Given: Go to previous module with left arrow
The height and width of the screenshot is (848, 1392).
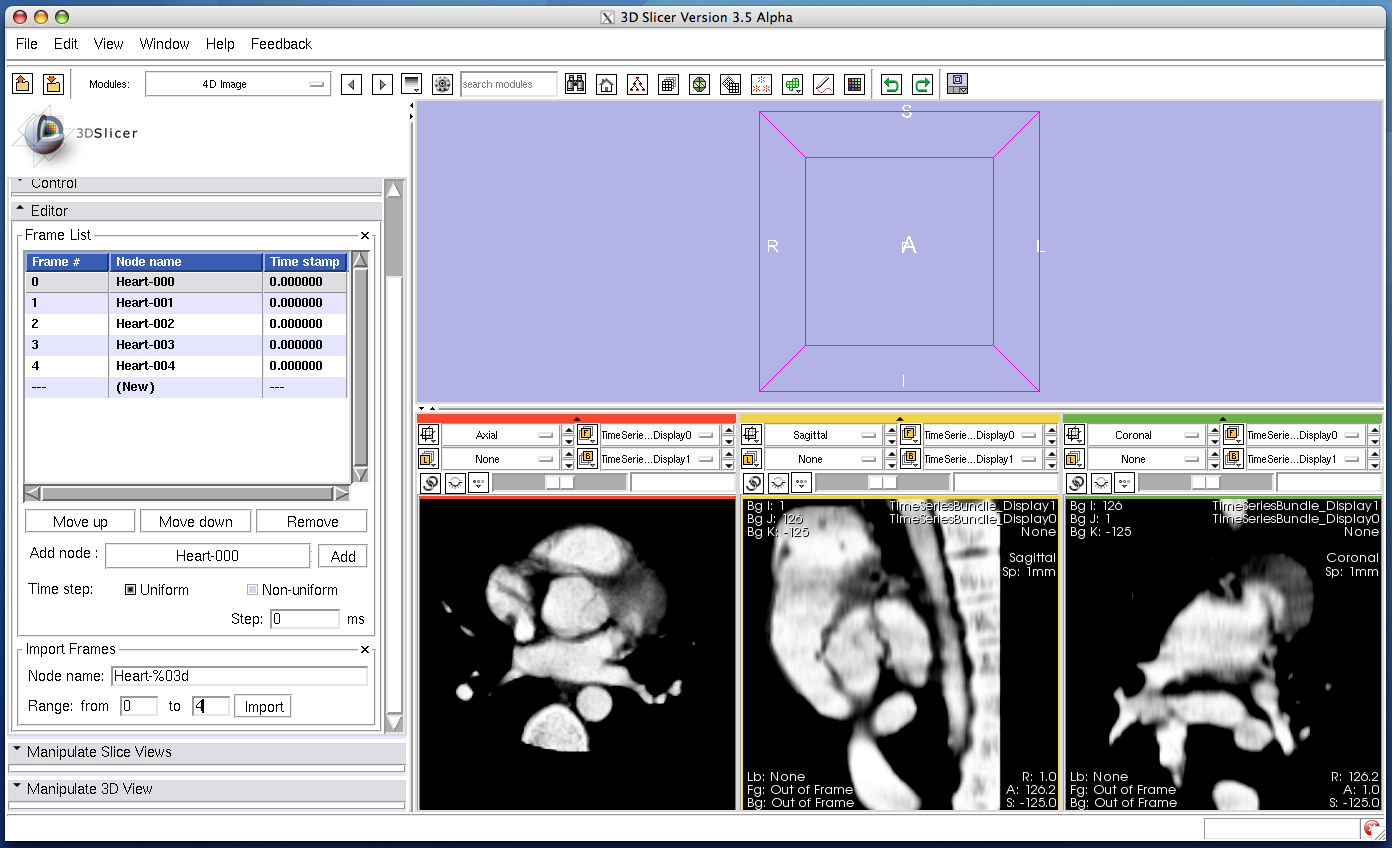Looking at the screenshot, I should [351, 85].
